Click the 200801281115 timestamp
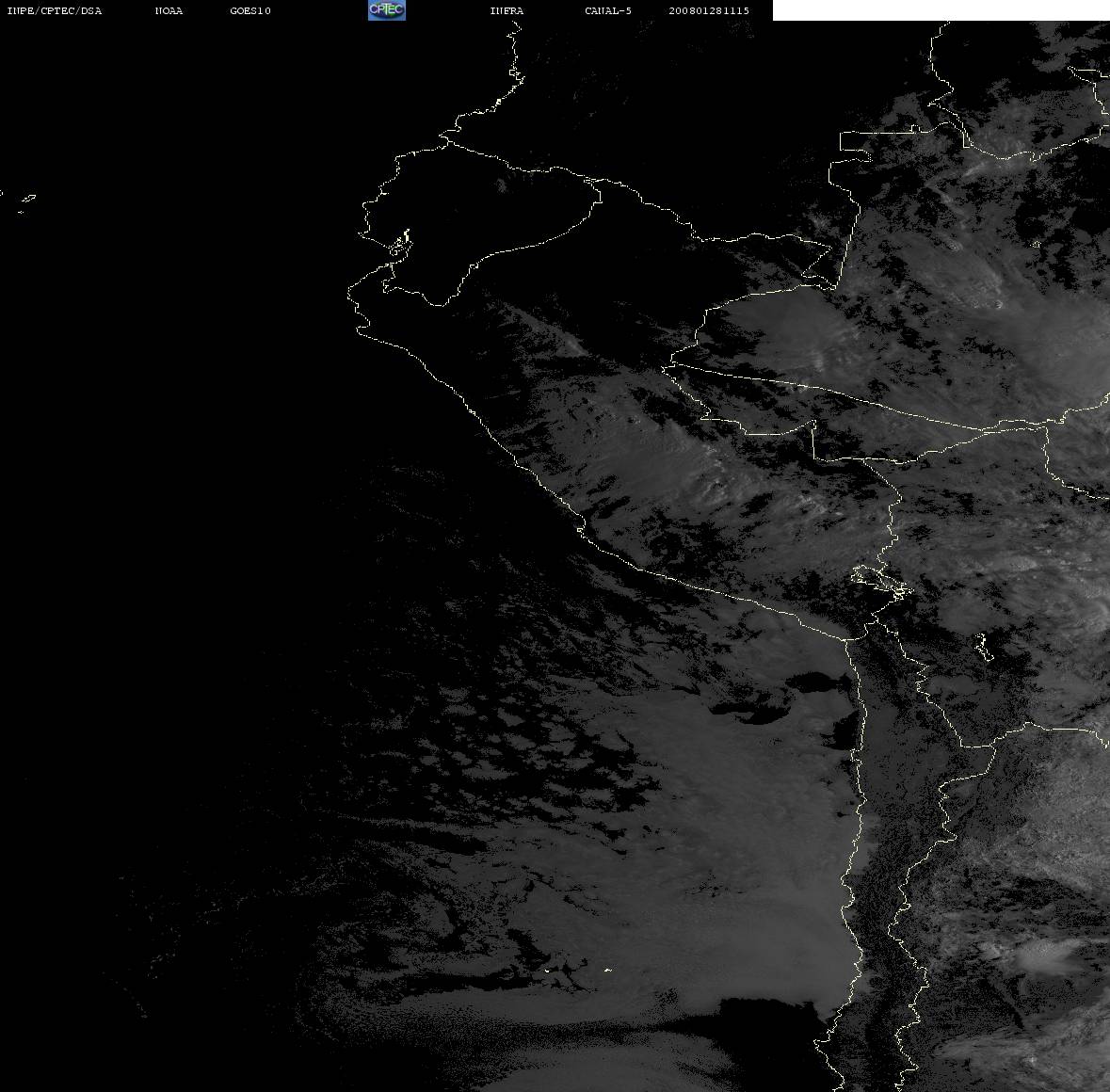The image size is (1110, 1092). (709, 10)
